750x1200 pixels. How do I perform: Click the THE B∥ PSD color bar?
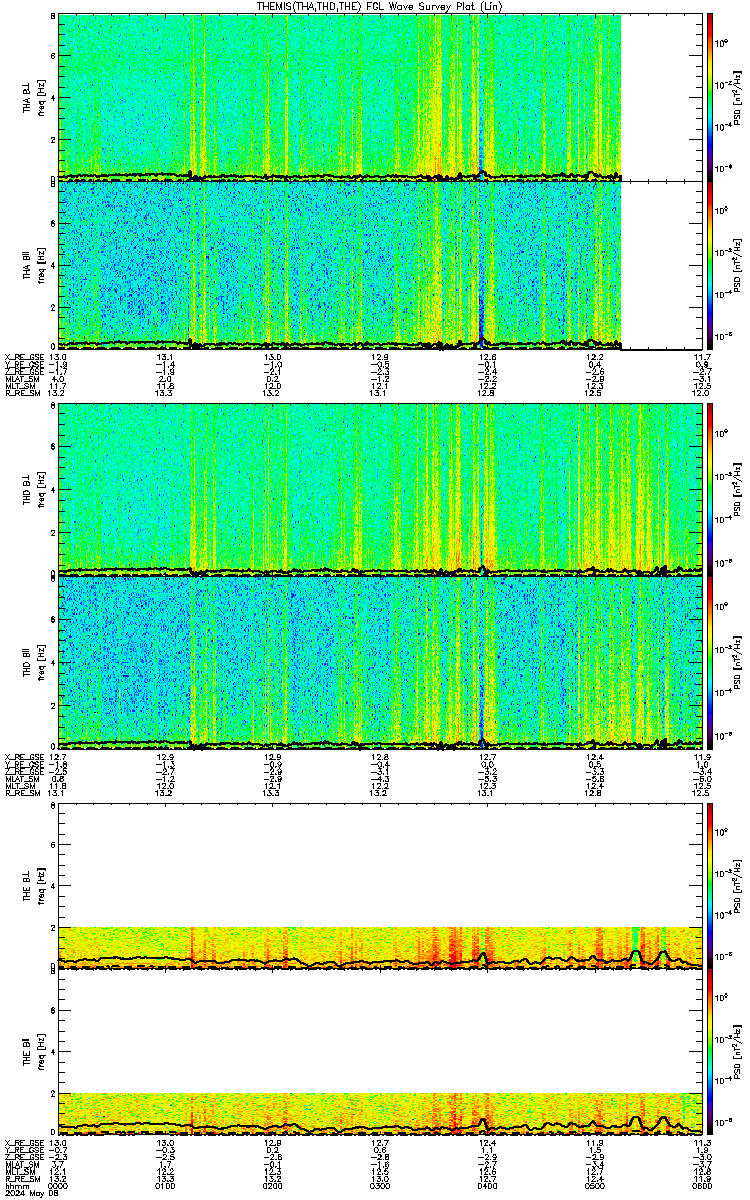pyautogui.click(x=711, y=1052)
